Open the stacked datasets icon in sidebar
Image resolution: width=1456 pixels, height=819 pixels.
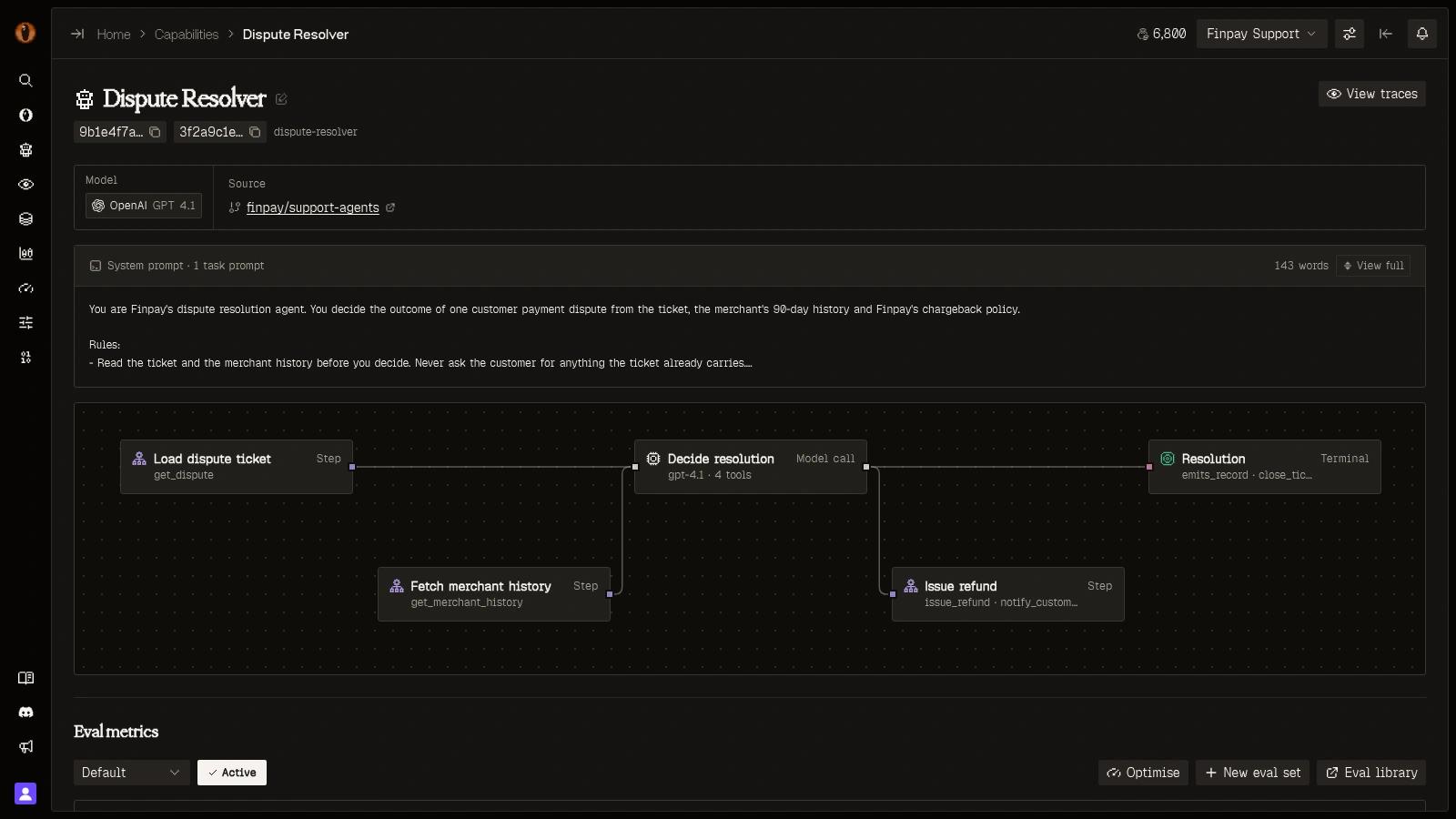pos(25,219)
